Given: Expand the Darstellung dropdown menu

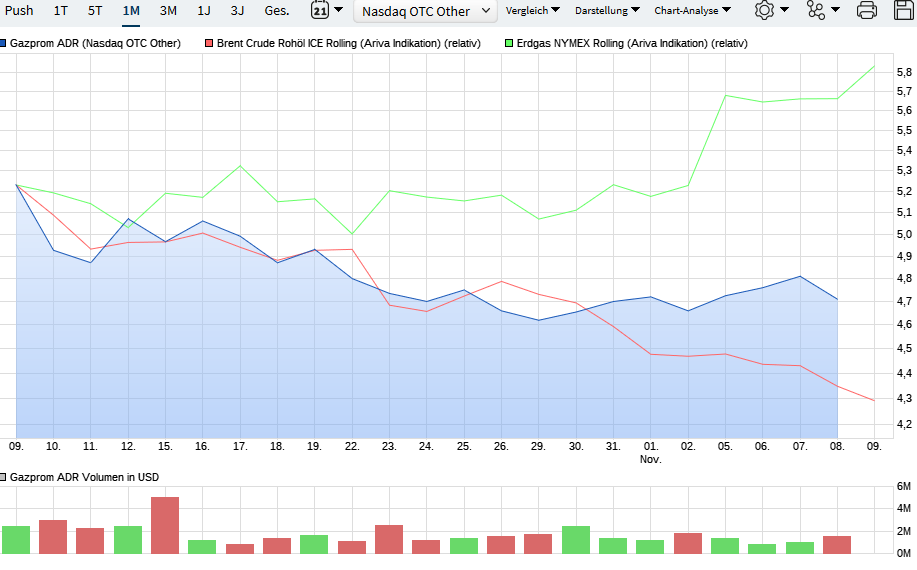Looking at the screenshot, I should (607, 11).
